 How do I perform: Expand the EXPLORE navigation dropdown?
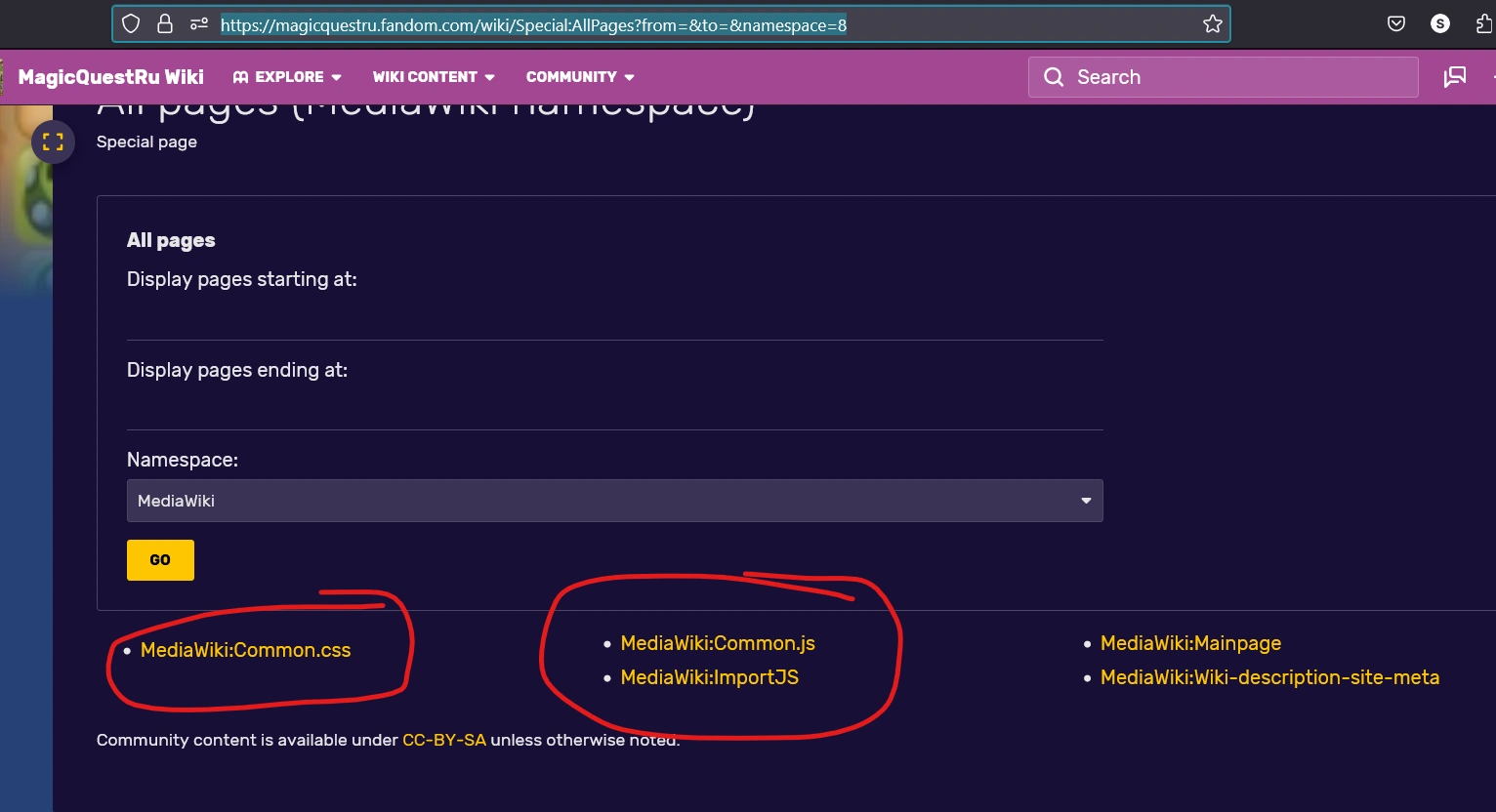(x=287, y=77)
